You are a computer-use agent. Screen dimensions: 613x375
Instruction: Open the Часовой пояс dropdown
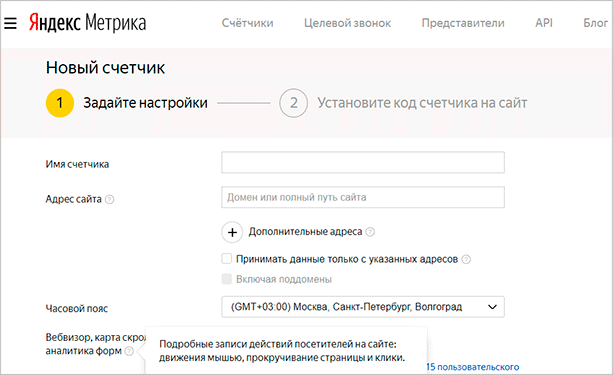[x=363, y=307]
